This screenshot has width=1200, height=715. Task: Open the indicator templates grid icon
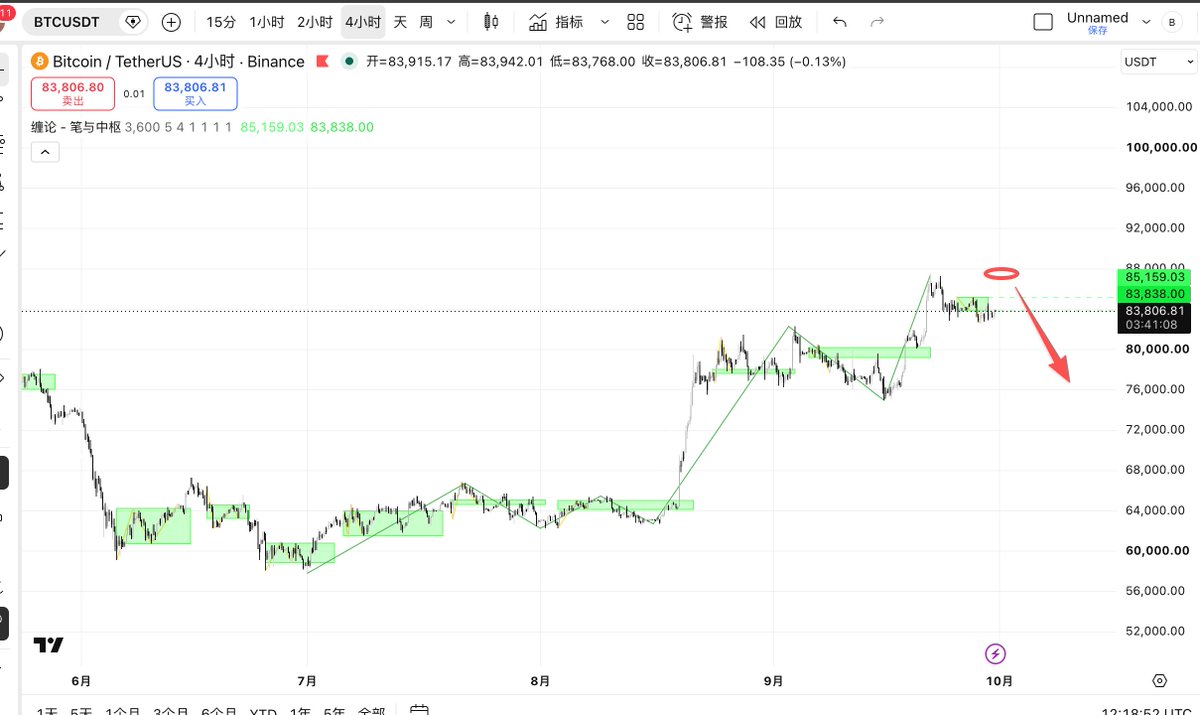(636, 22)
